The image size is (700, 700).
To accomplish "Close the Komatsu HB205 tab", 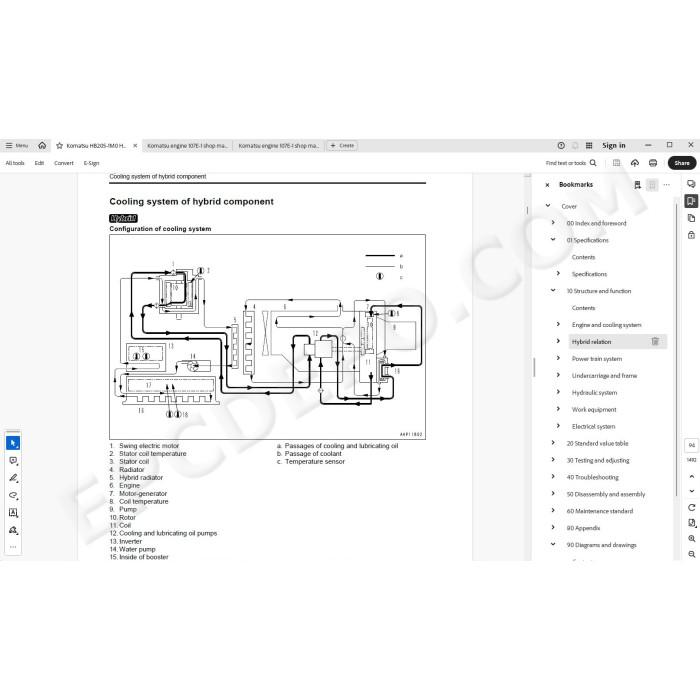I will click(x=135, y=146).
